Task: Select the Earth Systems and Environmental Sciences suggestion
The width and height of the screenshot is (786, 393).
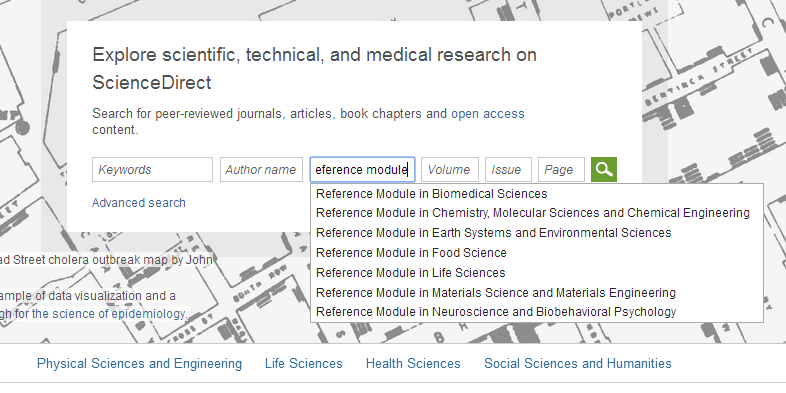Action: pyautogui.click(x=537, y=233)
